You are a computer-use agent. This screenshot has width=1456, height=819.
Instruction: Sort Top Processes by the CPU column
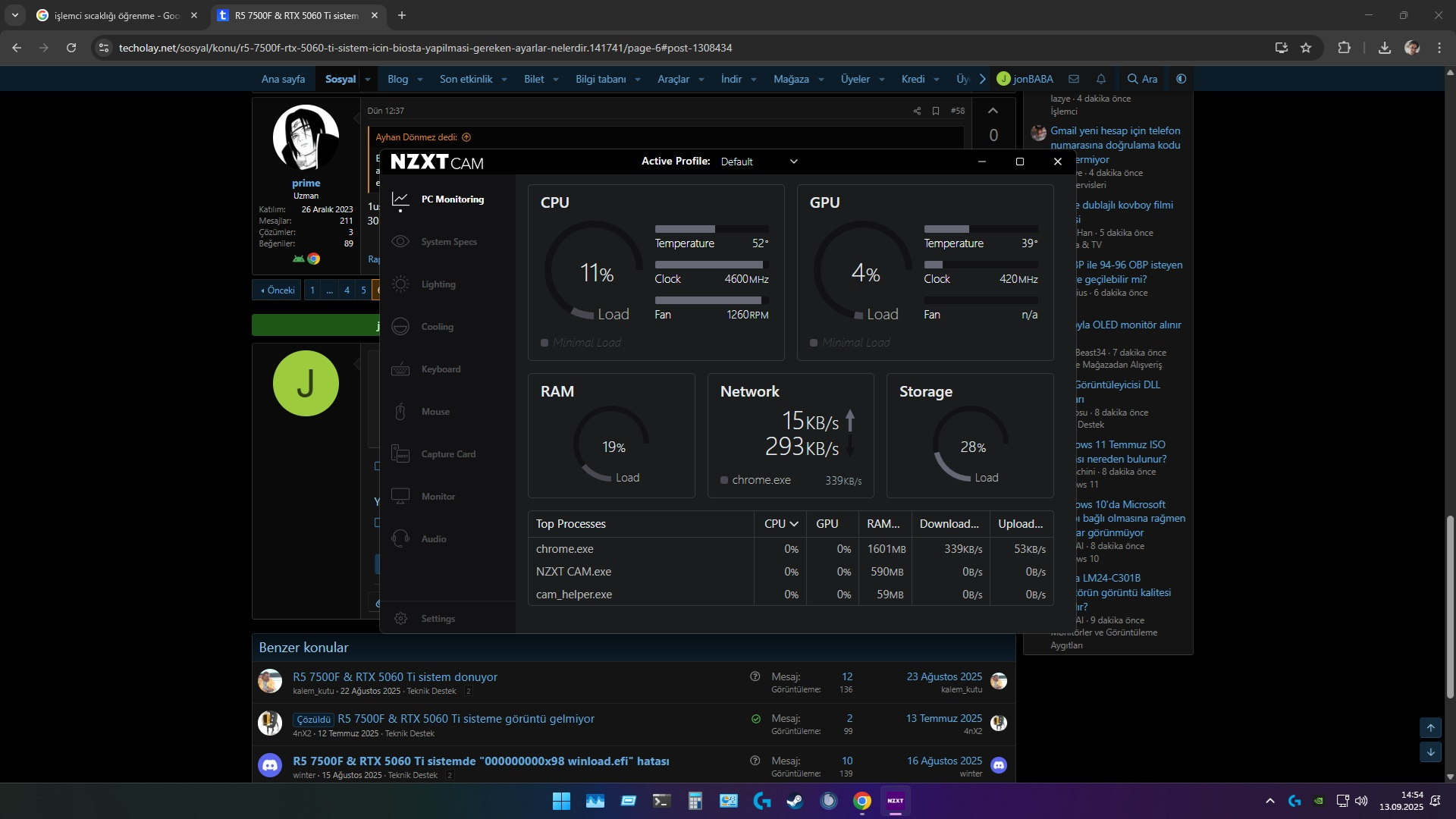point(780,524)
